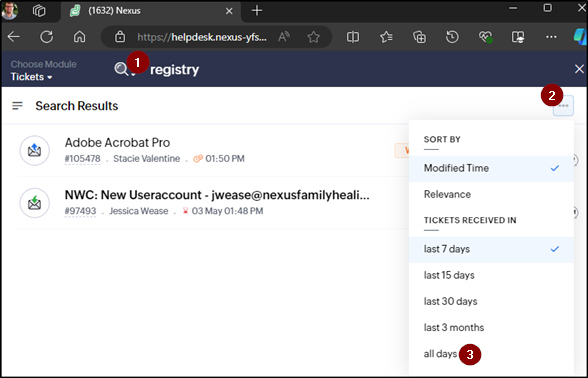Click the 01:50 PM timestamp

(x=225, y=159)
